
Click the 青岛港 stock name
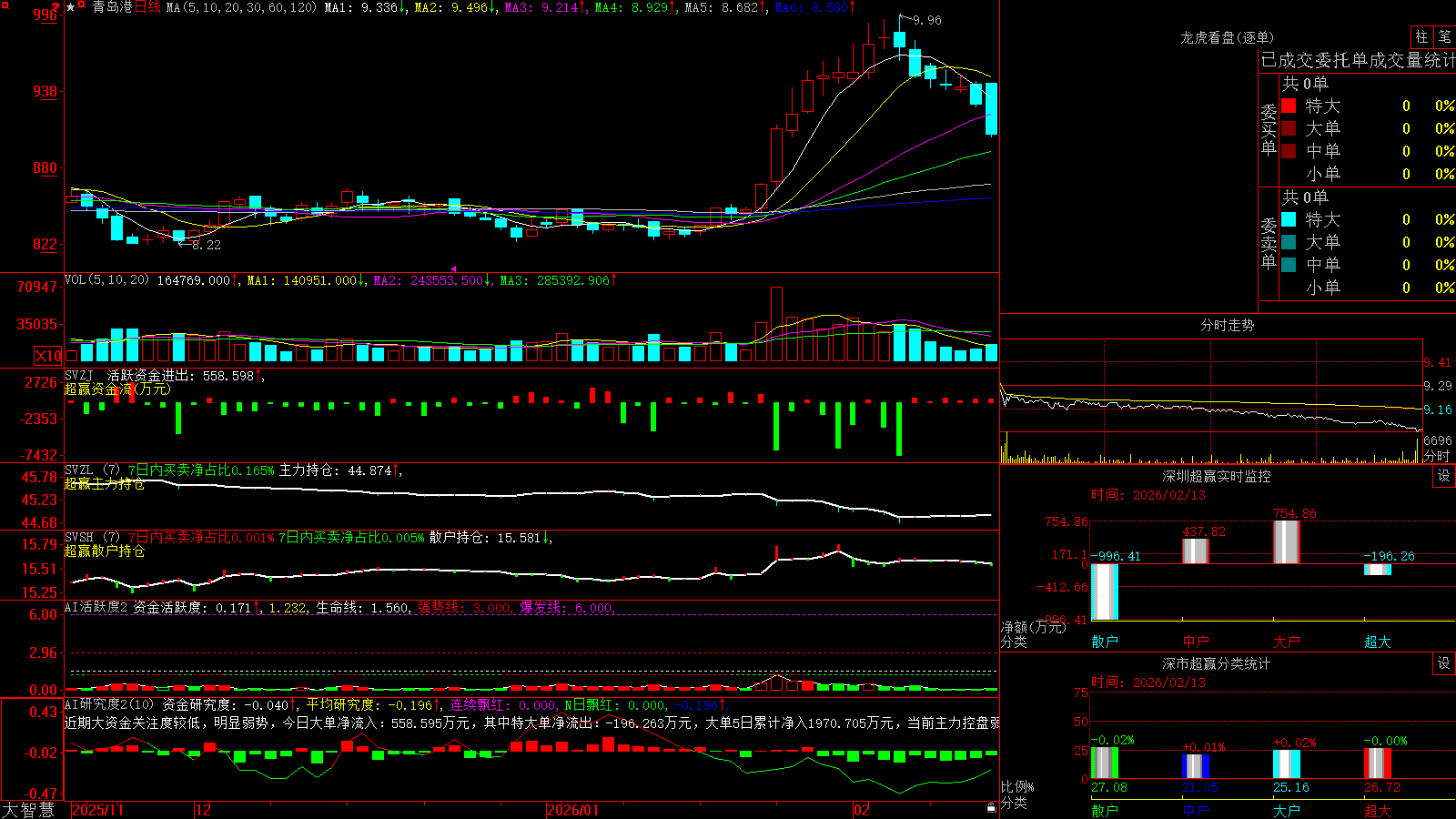112,7
